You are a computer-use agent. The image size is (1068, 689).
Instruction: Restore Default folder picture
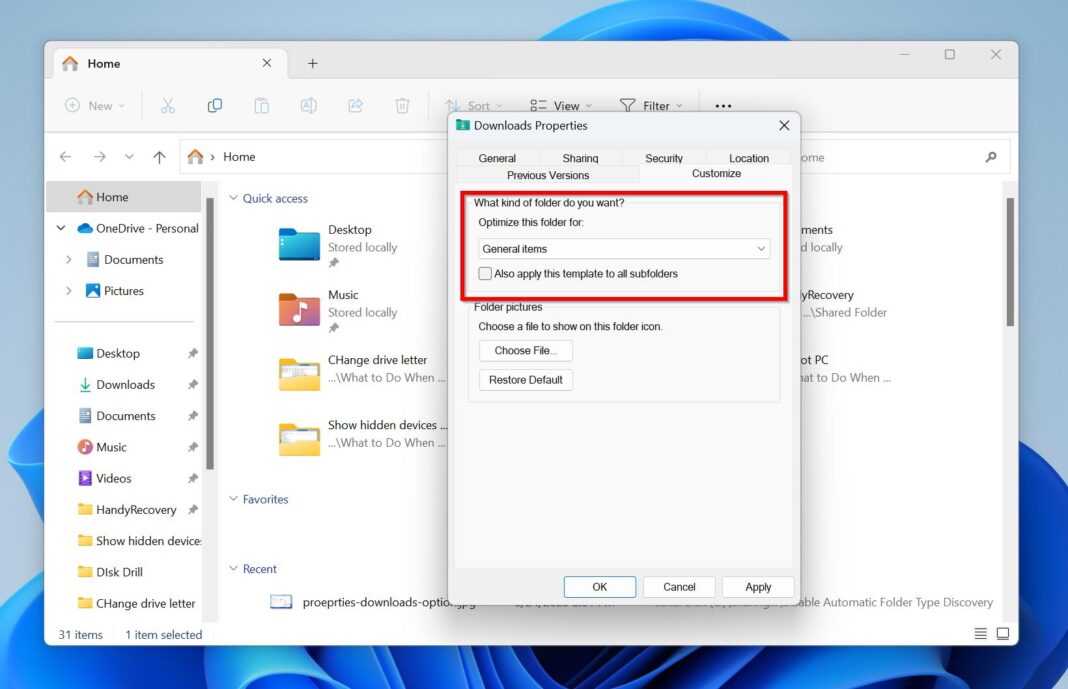(x=525, y=379)
